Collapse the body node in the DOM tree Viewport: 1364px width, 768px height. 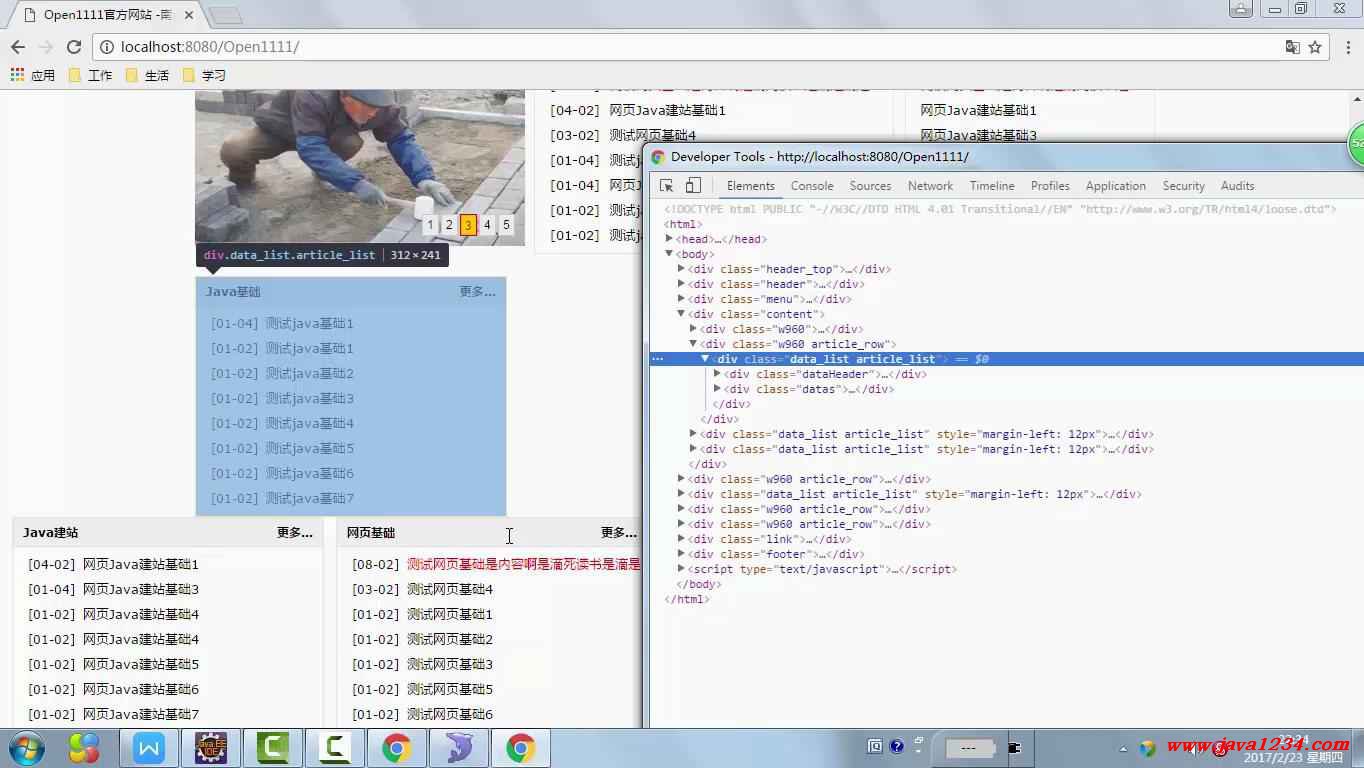[x=669, y=254]
